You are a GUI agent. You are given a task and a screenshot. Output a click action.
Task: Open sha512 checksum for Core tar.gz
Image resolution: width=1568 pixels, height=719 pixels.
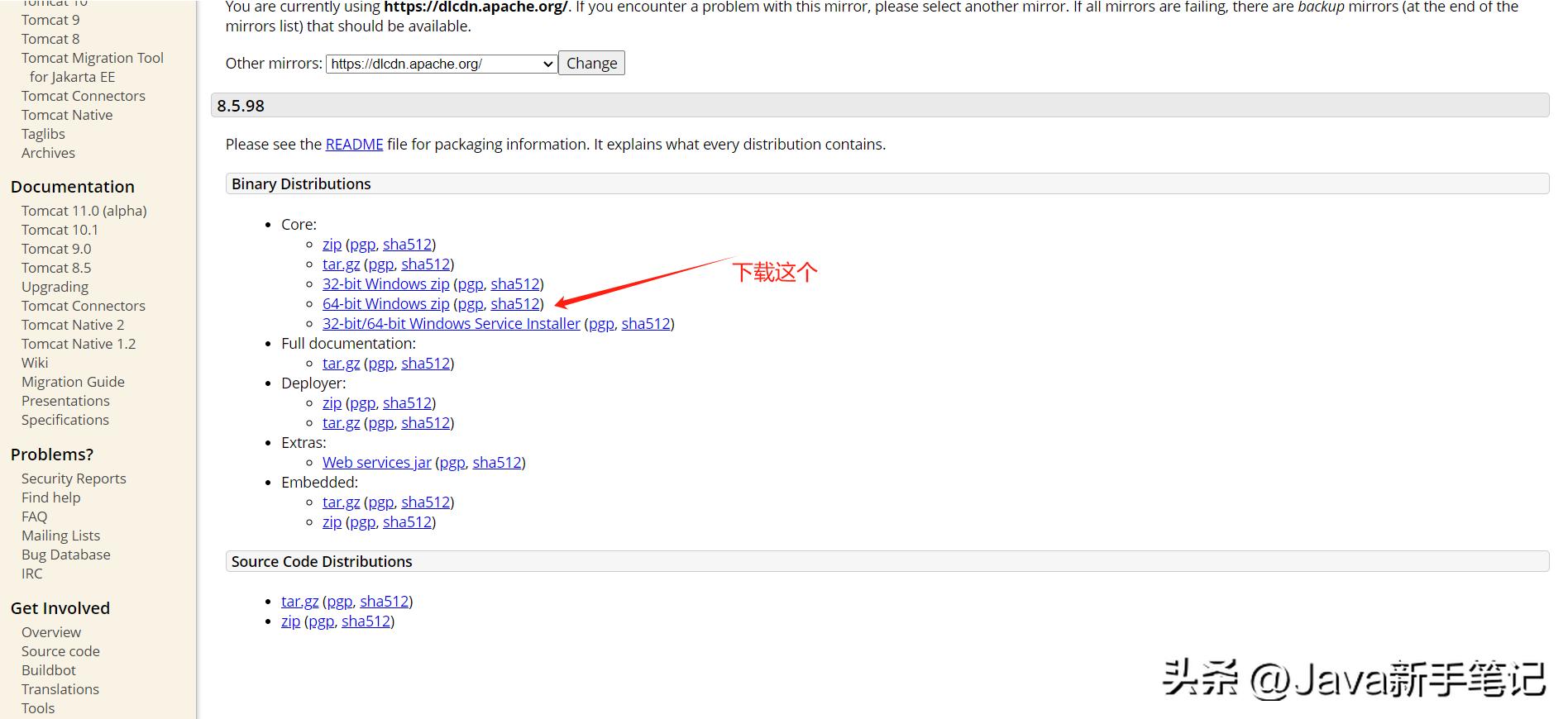[x=426, y=264]
